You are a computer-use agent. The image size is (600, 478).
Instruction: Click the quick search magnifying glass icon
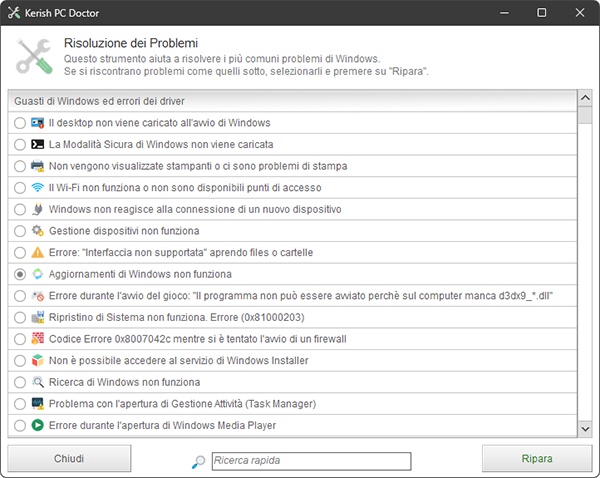(x=198, y=462)
